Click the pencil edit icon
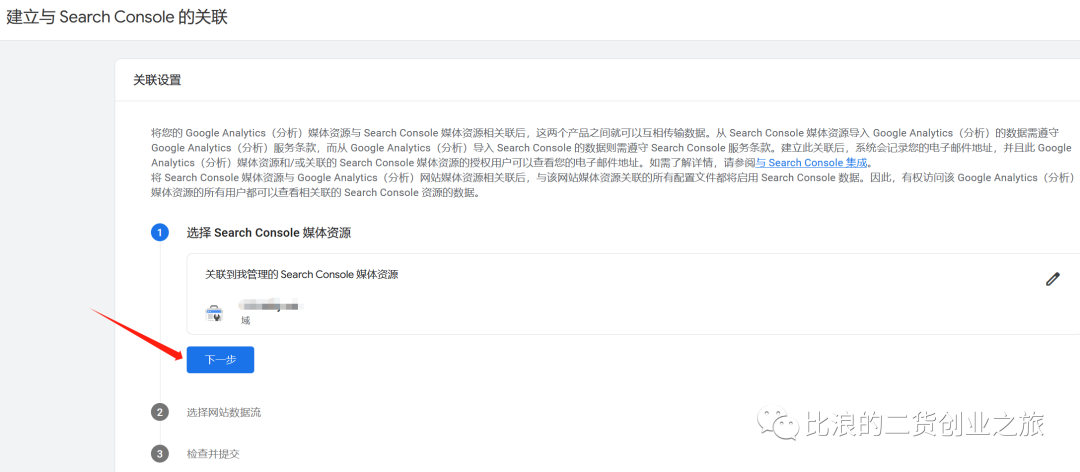1080x472 pixels. point(1052,279)
